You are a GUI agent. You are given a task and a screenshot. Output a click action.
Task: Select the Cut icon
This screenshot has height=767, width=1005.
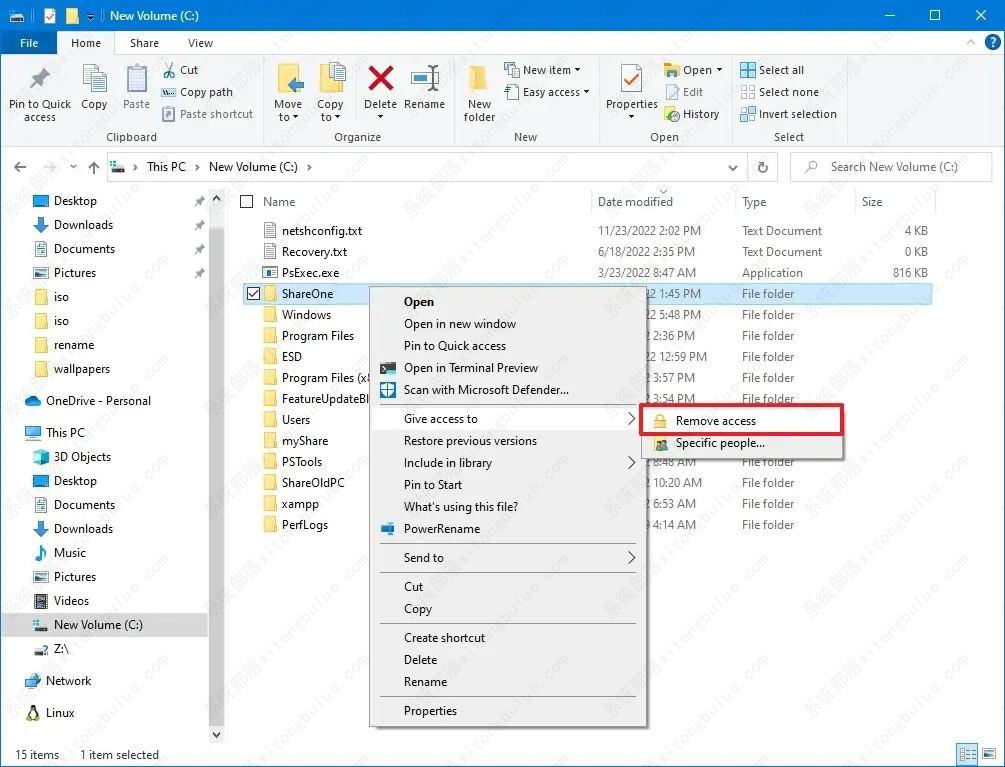[170, 70]
